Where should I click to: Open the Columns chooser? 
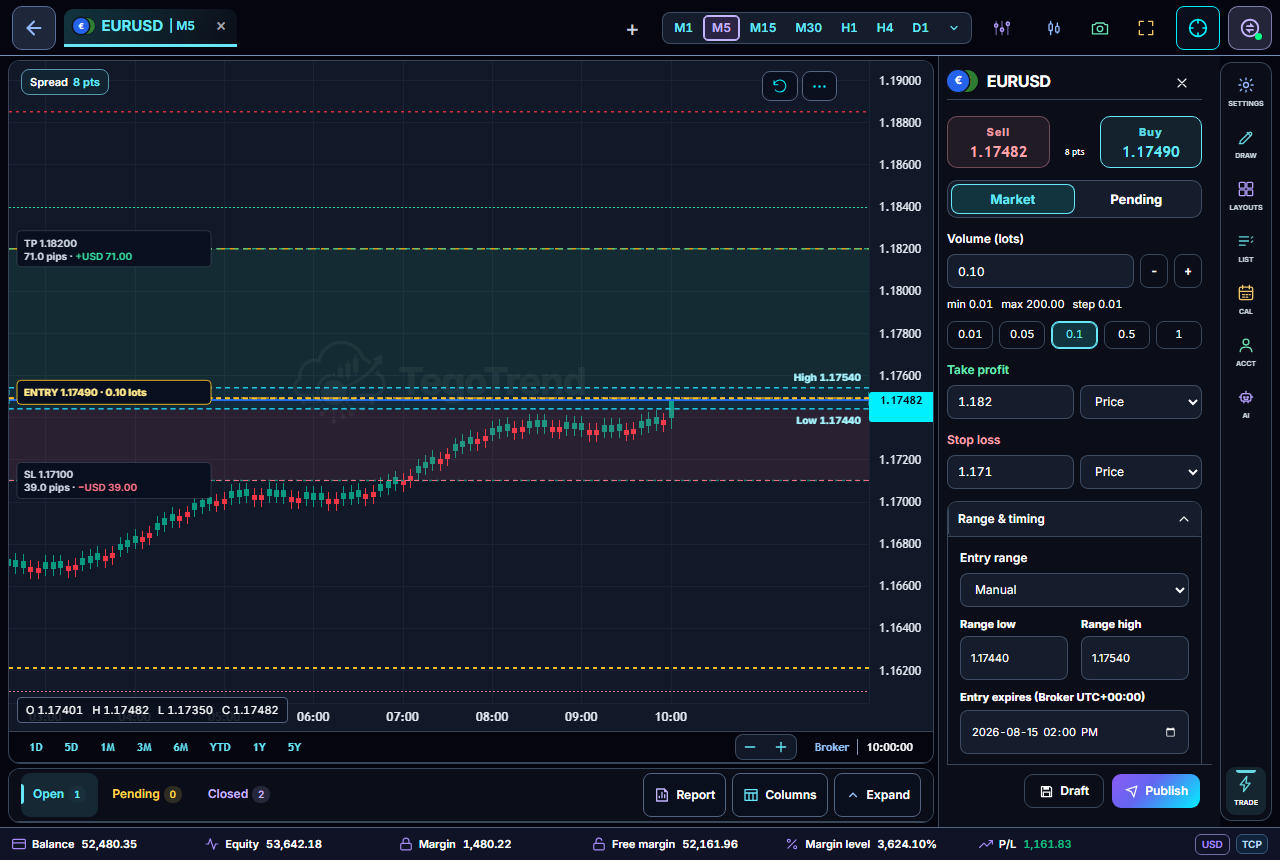pyautogui.click(x=780, y=795)
